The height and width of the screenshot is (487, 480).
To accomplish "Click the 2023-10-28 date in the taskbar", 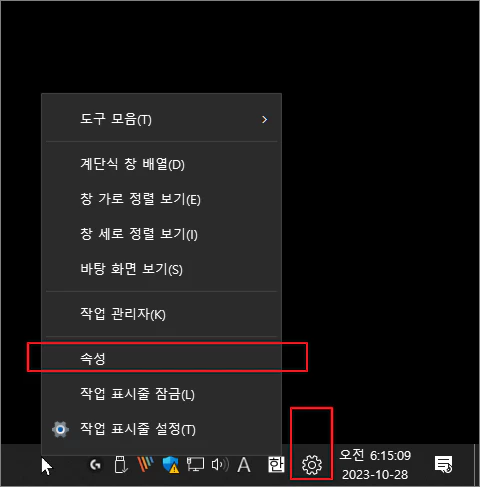I will pyautogui.click(x=375, y=474).
